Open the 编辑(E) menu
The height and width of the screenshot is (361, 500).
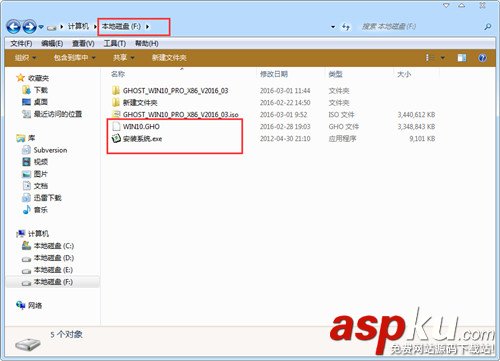[x=52, y=43]
